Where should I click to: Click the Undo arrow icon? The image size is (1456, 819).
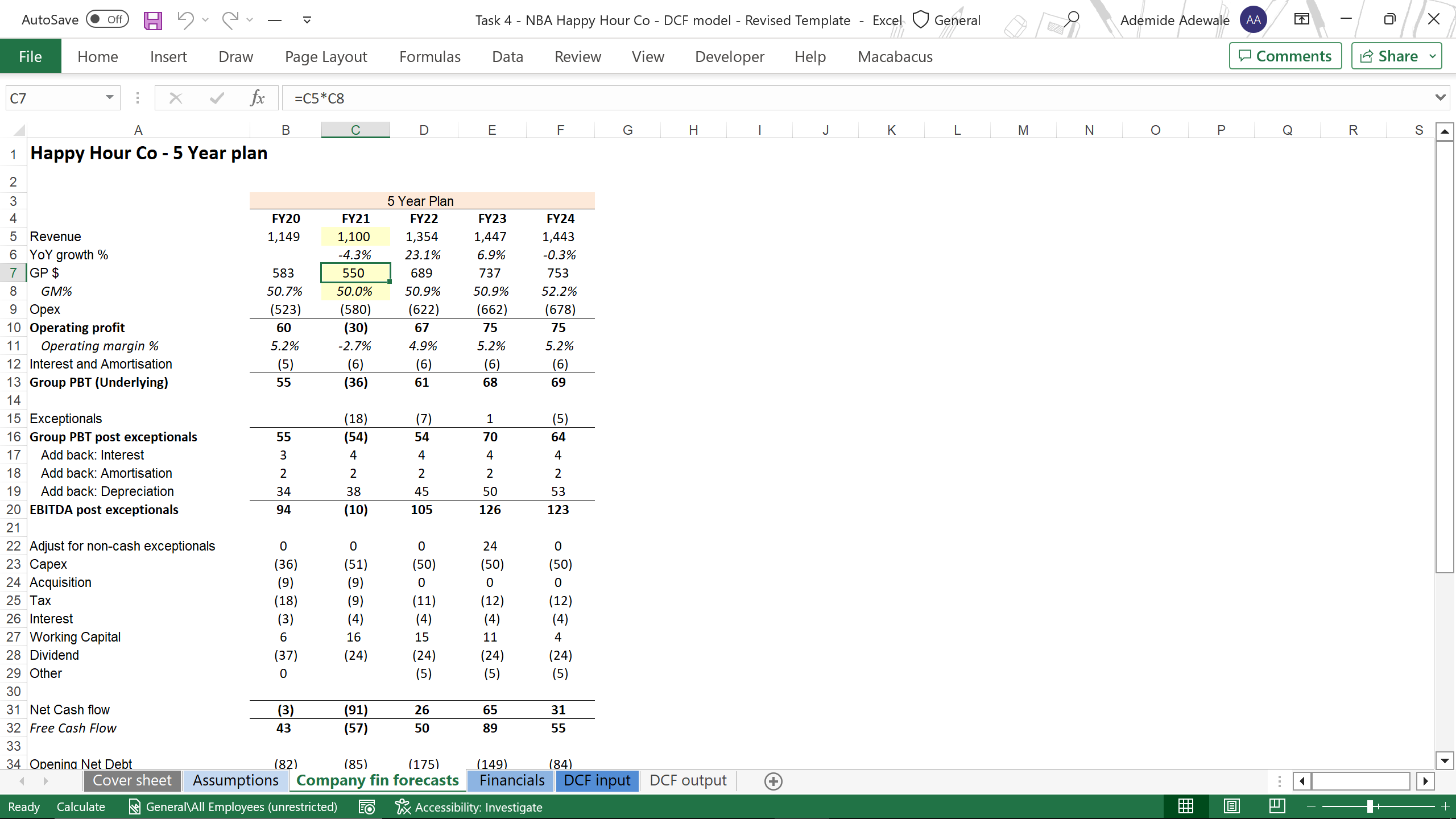[185, 20]
